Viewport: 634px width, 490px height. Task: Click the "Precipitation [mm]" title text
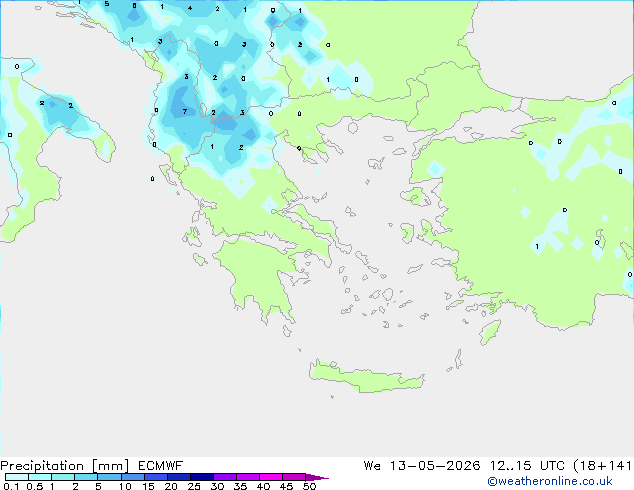tap(65, 466)
